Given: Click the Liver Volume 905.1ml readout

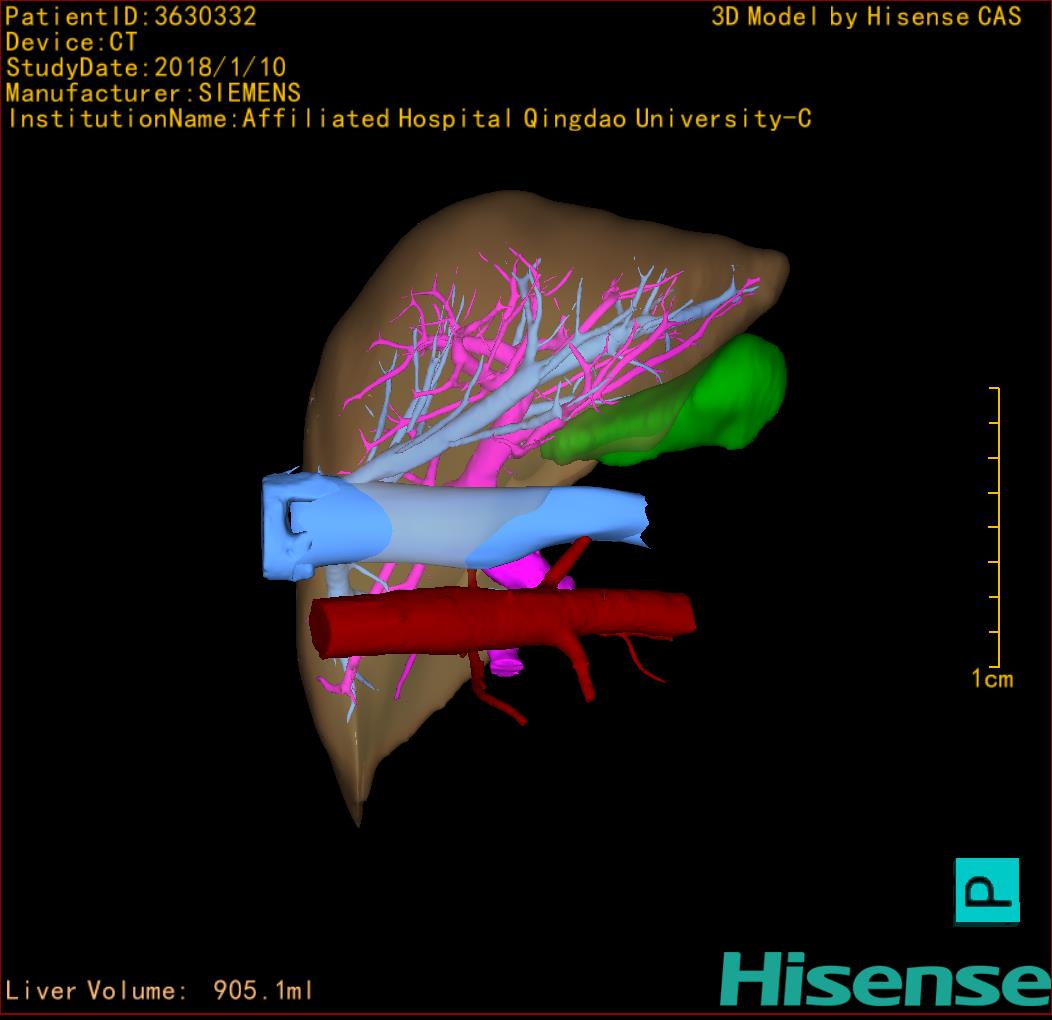Looking at the screenshot, I should point(160,991).
